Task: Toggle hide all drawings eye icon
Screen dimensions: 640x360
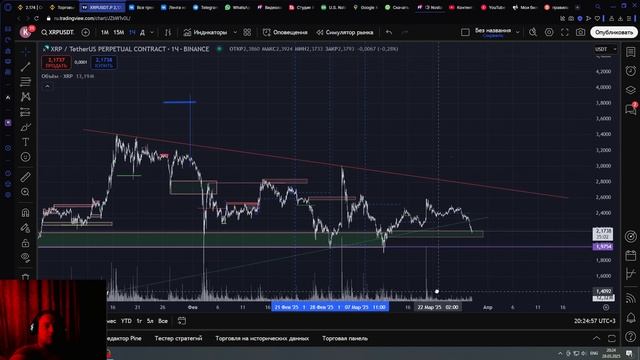Action: coord(25,258)
